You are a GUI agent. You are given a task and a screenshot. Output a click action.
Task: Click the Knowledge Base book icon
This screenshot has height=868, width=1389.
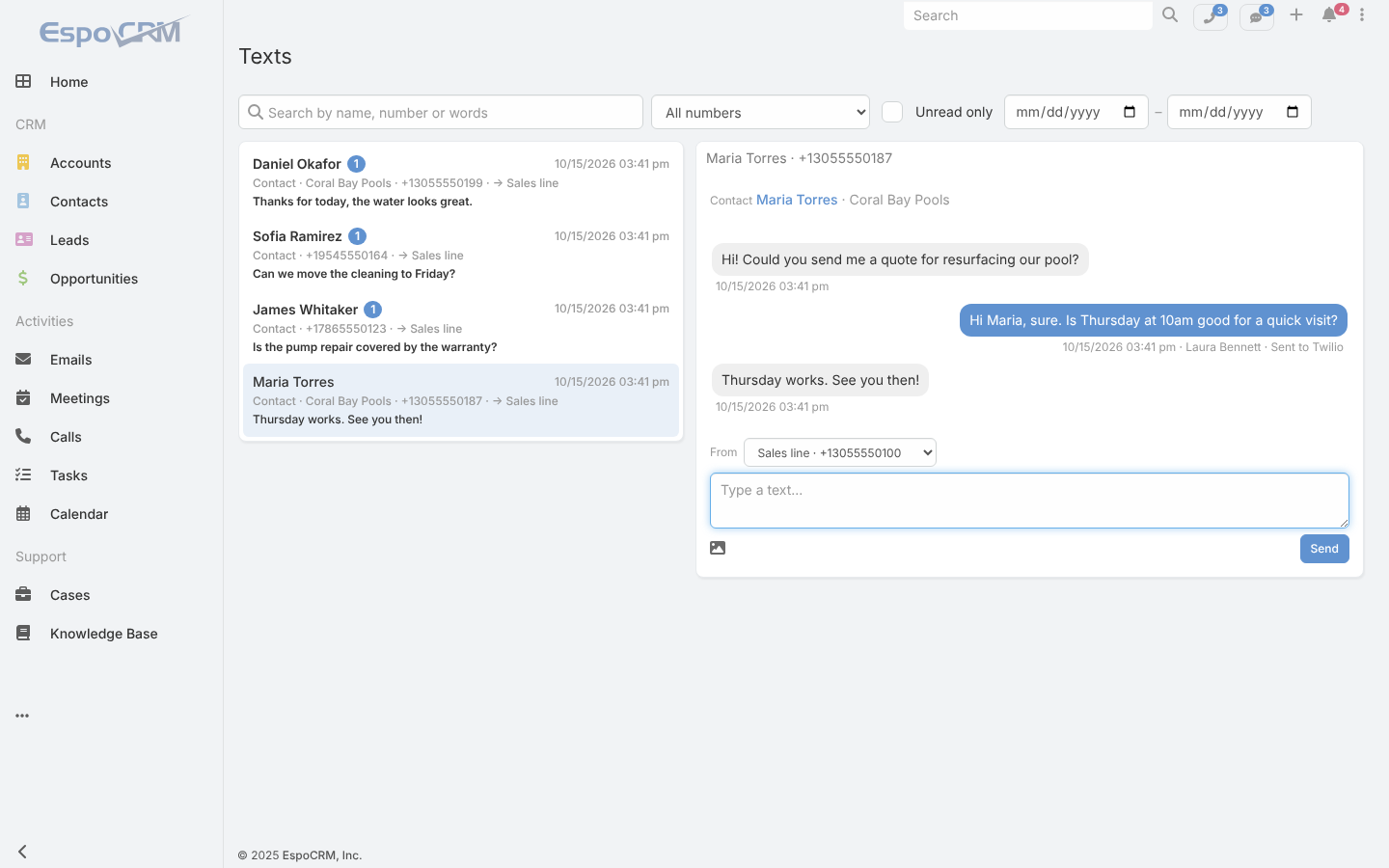click(x=23, y=633)
